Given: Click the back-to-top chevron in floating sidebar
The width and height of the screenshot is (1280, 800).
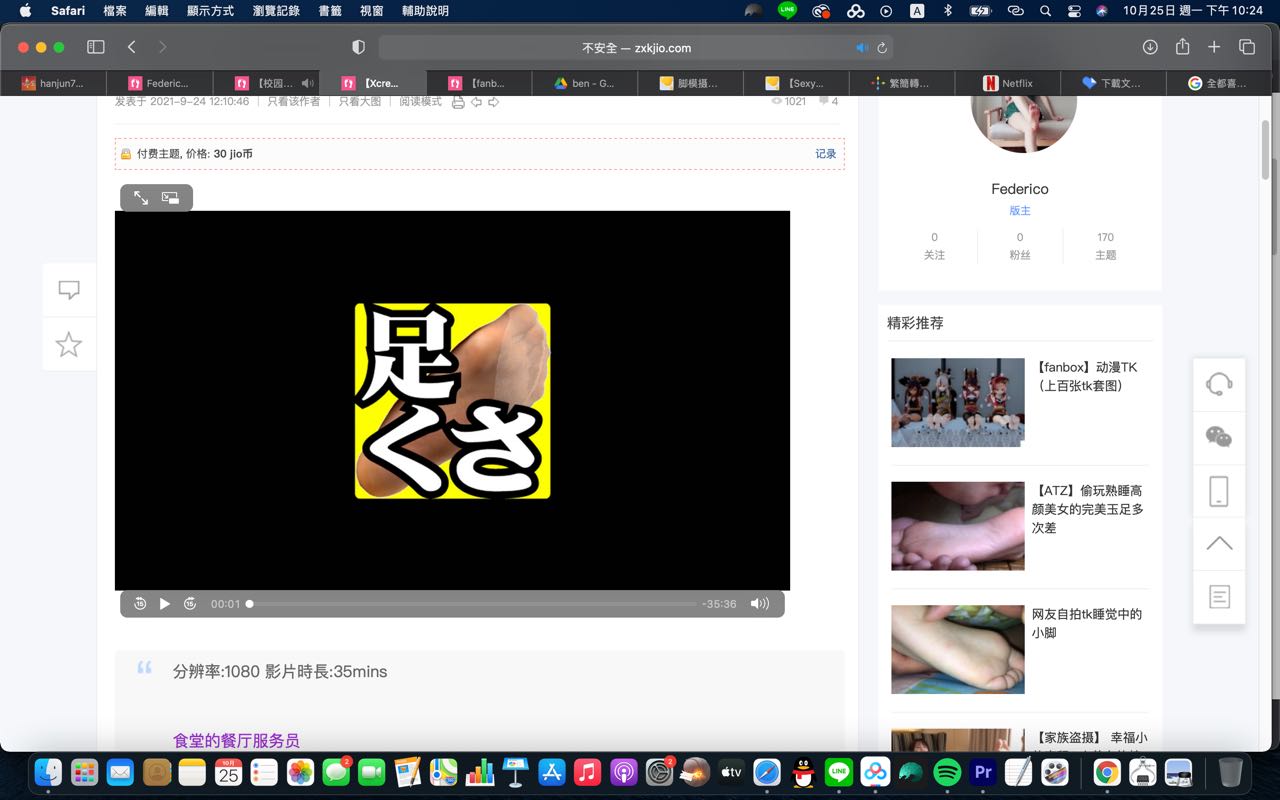Looking at the screenshot, I should click(1218, 543).
